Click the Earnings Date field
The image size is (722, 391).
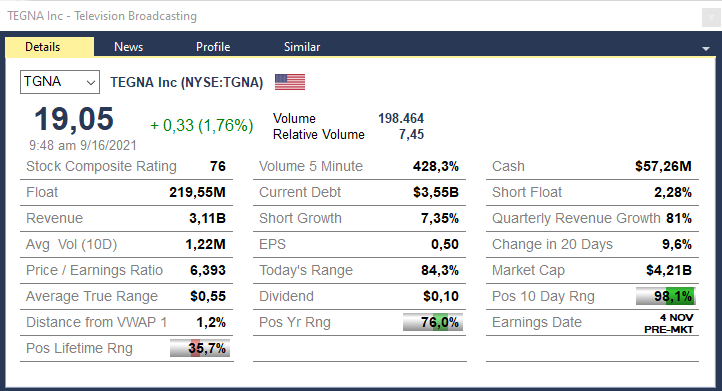(x=592, y=322)
